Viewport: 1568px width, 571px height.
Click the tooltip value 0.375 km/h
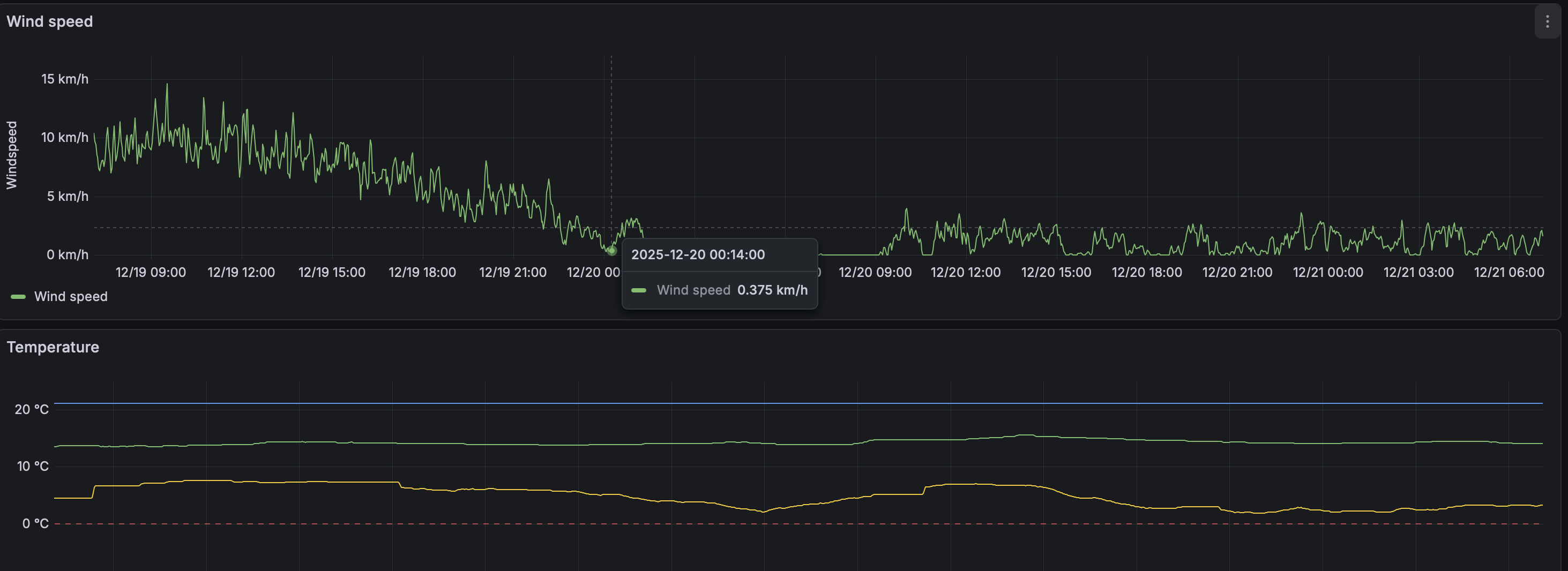[x=772, y=290]
